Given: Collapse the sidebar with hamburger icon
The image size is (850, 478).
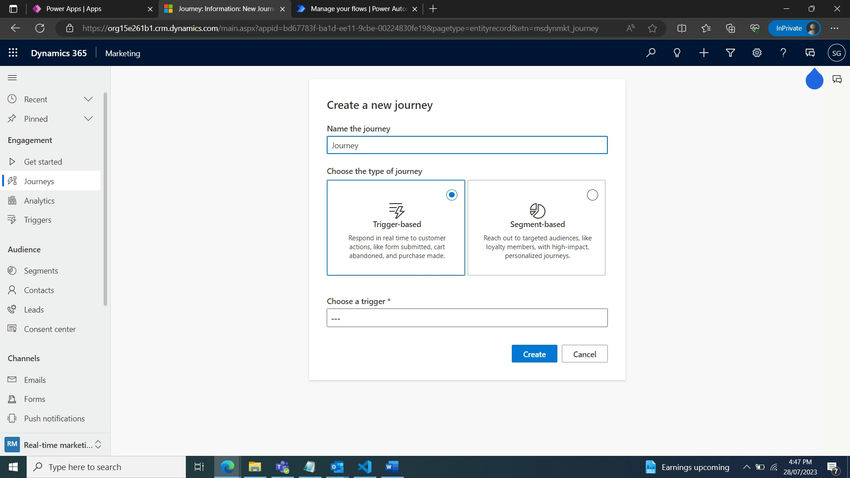Looking at the screenshot, I should click(x=12, y=77).
